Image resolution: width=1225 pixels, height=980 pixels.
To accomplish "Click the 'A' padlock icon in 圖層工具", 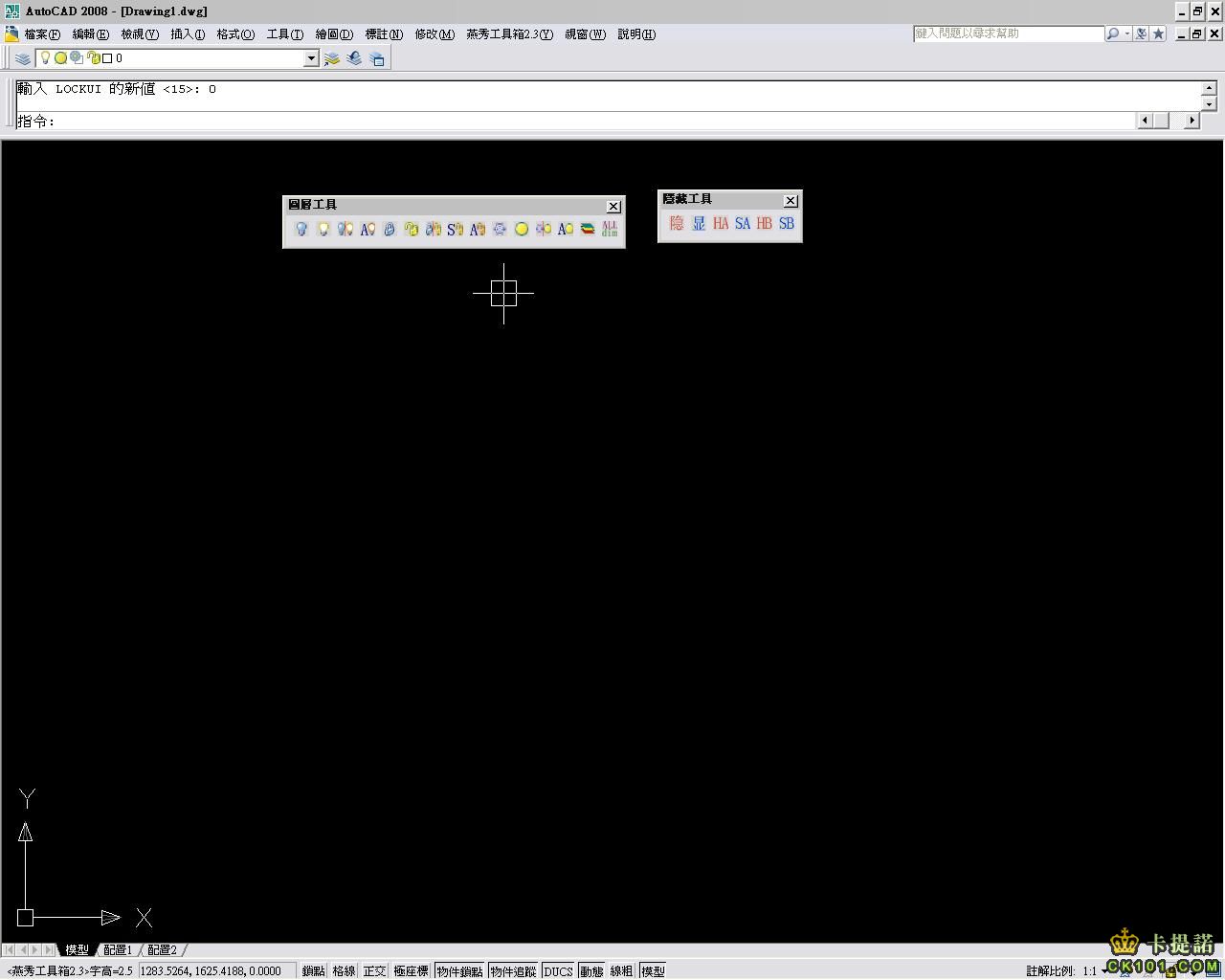I will pyautogui.click(x=478, y=229).
